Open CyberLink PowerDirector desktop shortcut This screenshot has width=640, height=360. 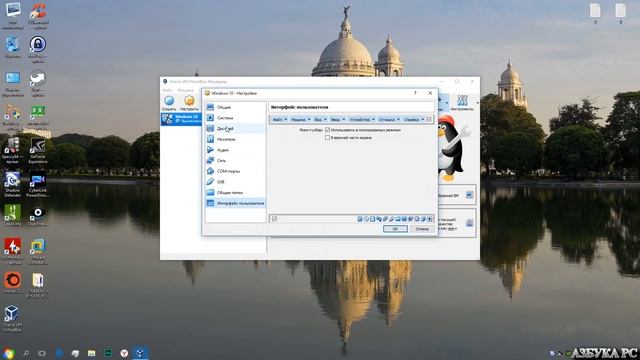pos(38,185)
